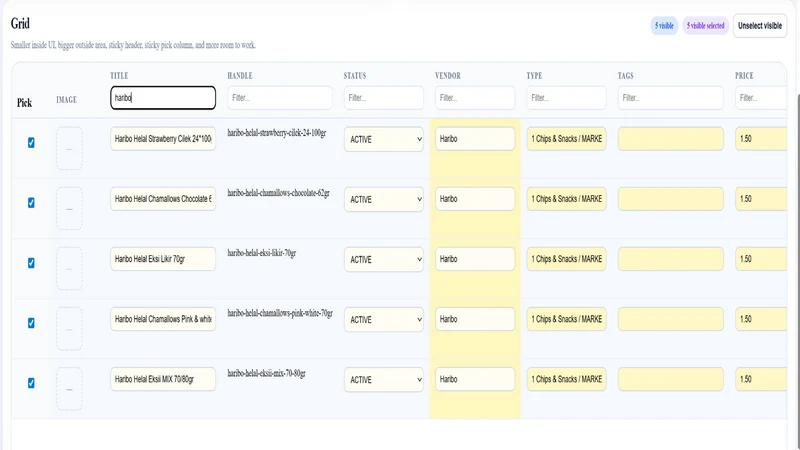
Task: Toggle the Haribo Helal Eksi Likir row checkbox
Action: tap(31, 263)
